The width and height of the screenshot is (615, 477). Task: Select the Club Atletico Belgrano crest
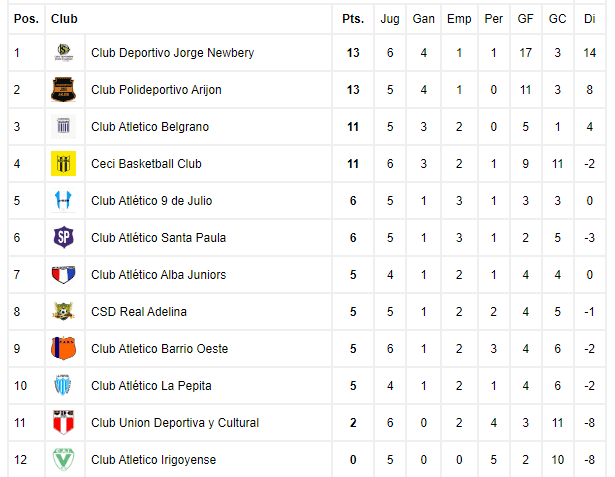click(64, 126)
